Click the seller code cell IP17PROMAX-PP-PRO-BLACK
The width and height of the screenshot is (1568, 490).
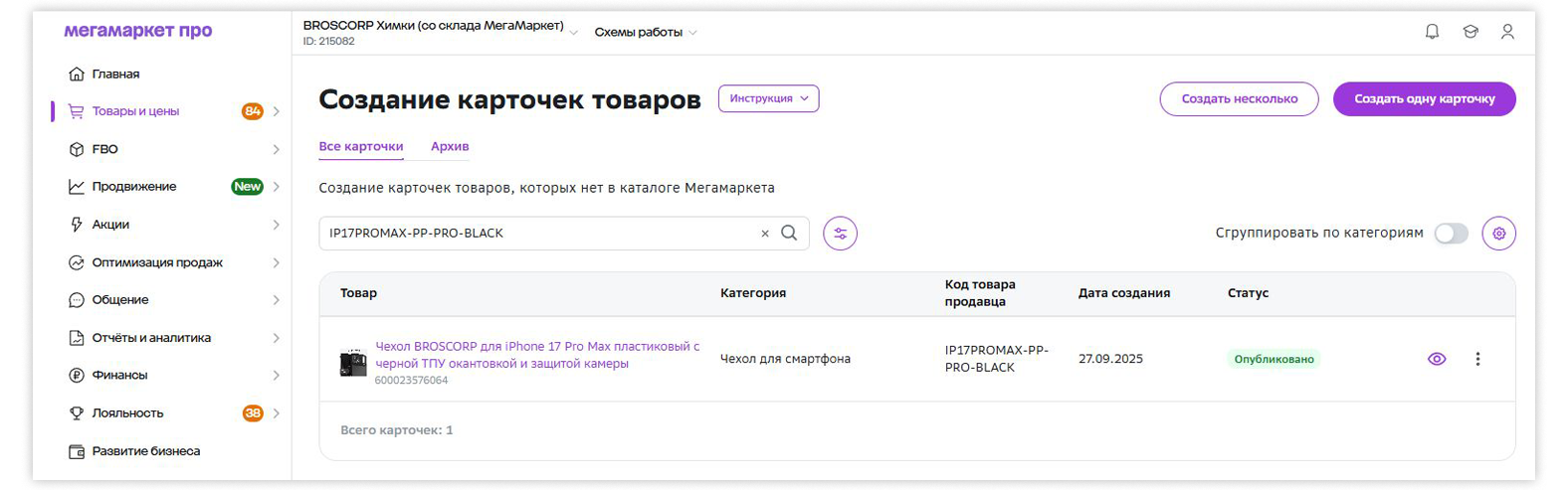[x=997, y=359]
